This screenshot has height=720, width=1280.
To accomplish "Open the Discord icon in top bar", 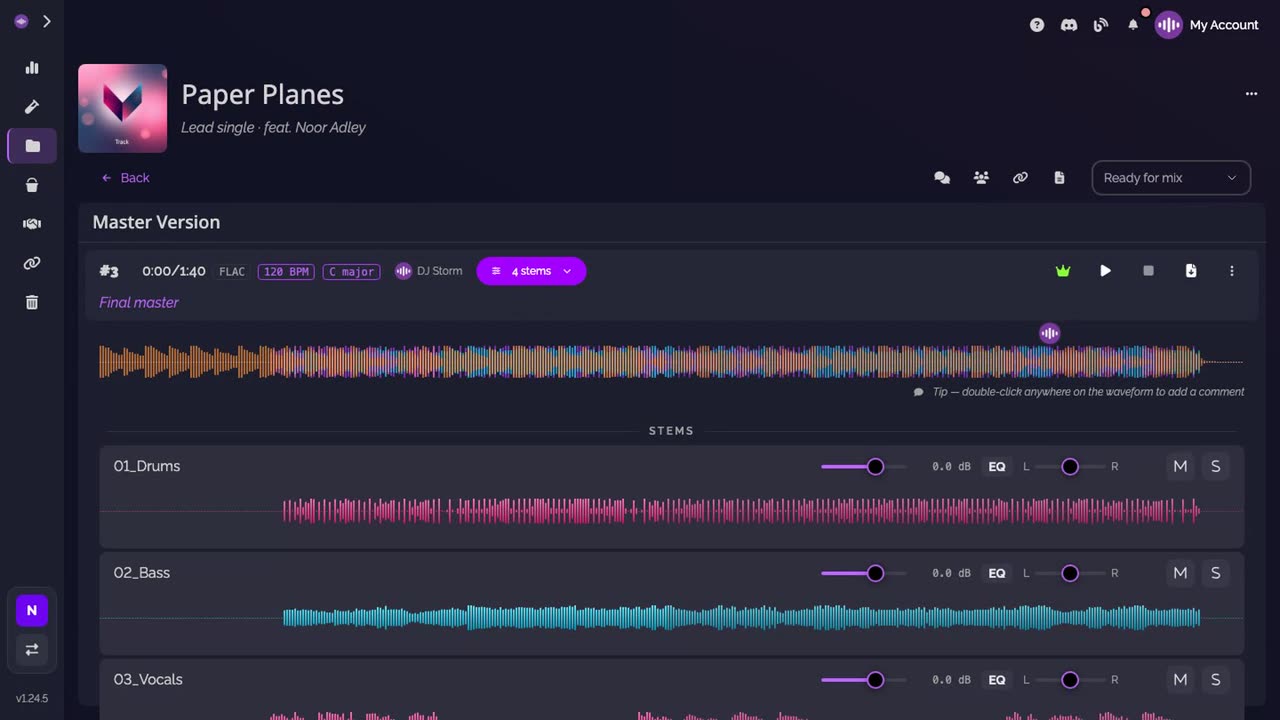I will pos(1069,25).
